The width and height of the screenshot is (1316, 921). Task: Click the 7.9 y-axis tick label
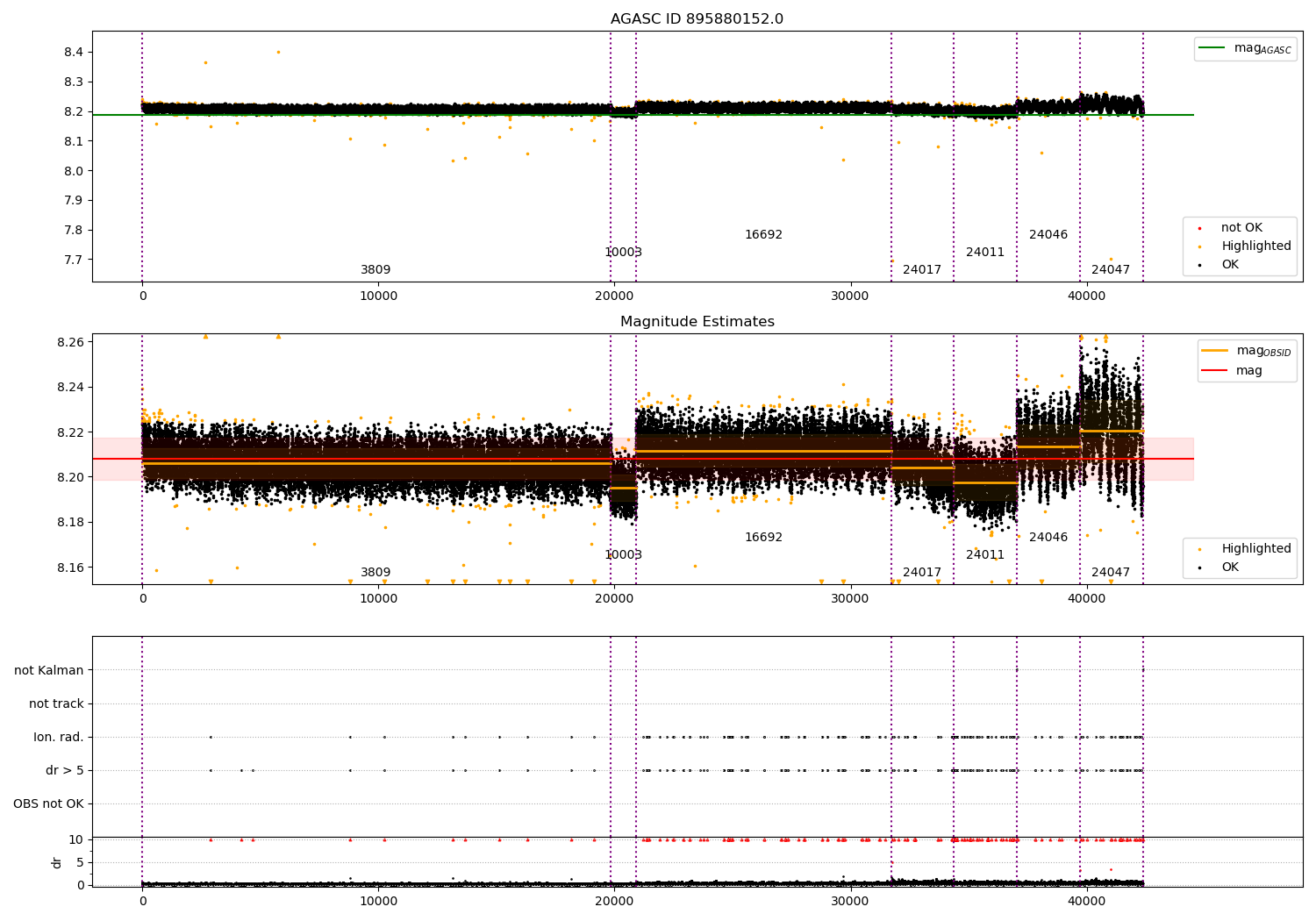point(74,201)
